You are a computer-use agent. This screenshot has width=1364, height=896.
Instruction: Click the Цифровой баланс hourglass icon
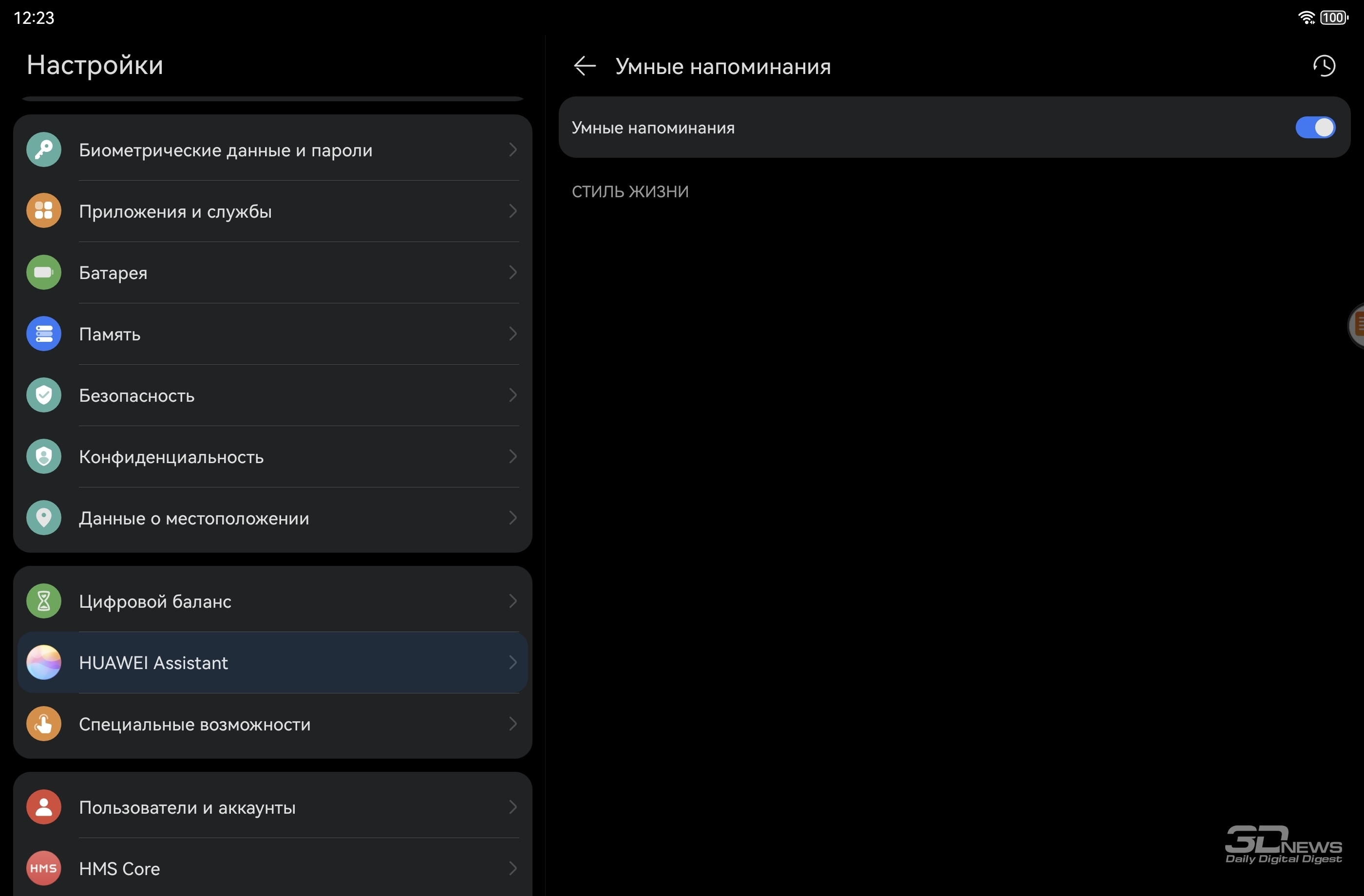pyautogui.click(x=43, y=601)
